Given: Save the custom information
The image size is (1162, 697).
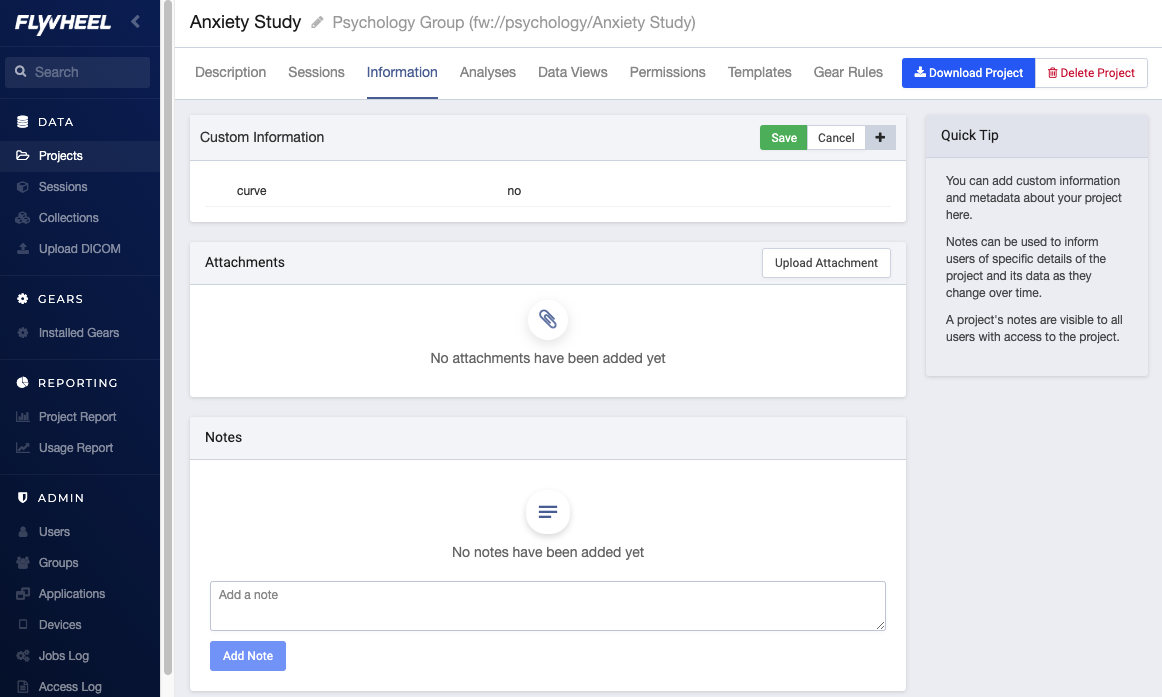Looking at the screenshot, I should [783, 138].
